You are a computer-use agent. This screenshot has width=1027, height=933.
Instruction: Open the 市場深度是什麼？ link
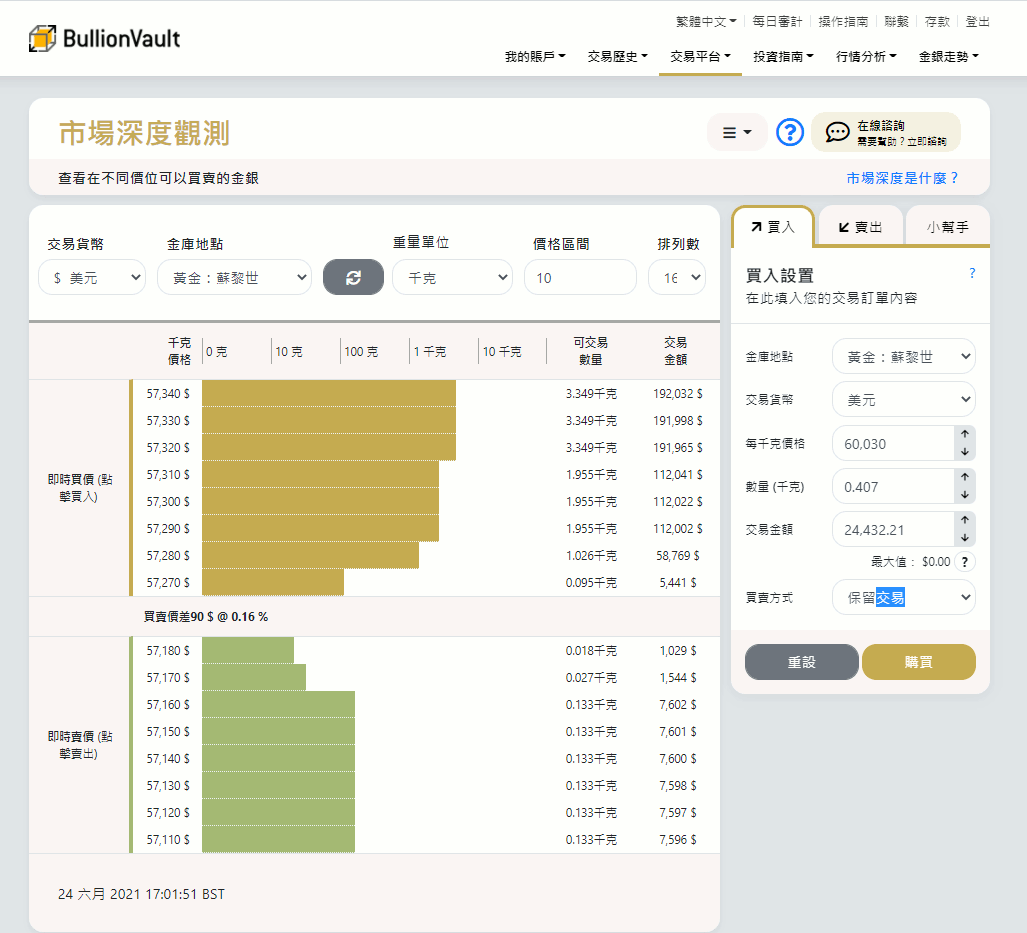(902, 178)
